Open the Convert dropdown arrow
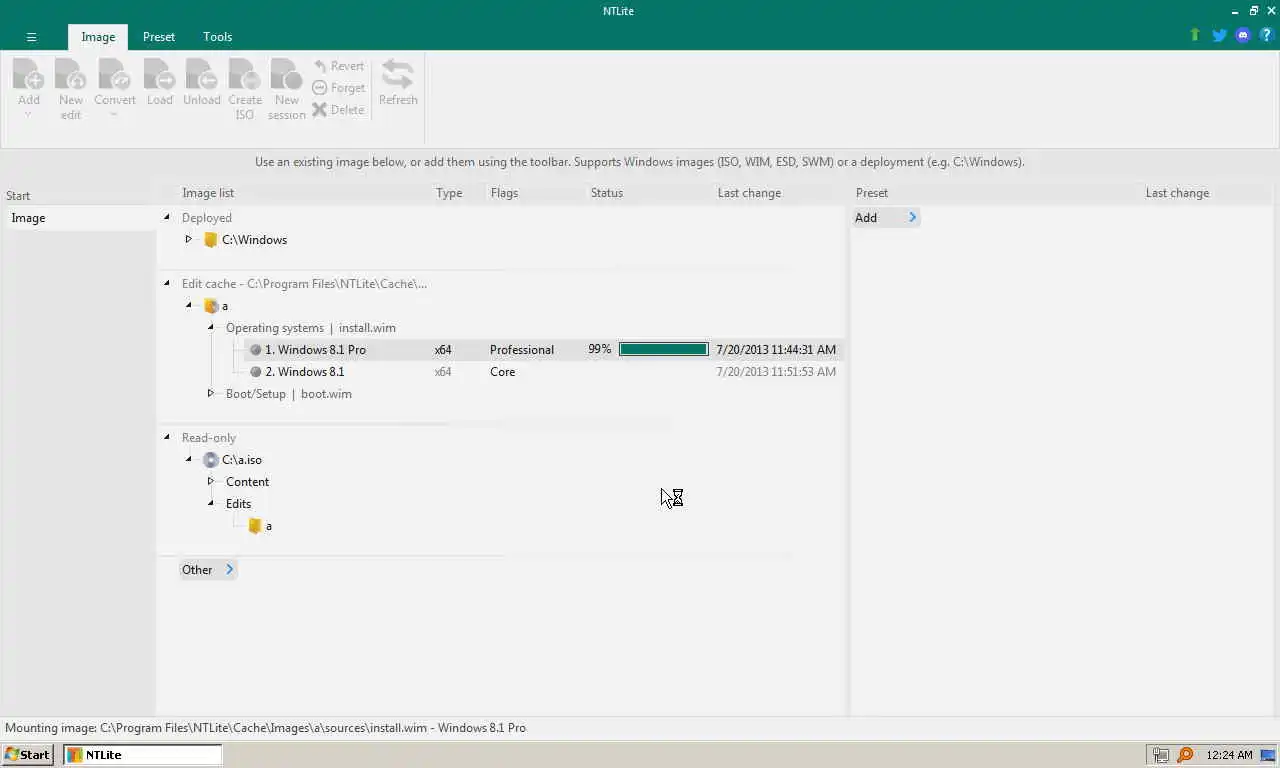Screen dimensions: 1280x768 (114, 115)
